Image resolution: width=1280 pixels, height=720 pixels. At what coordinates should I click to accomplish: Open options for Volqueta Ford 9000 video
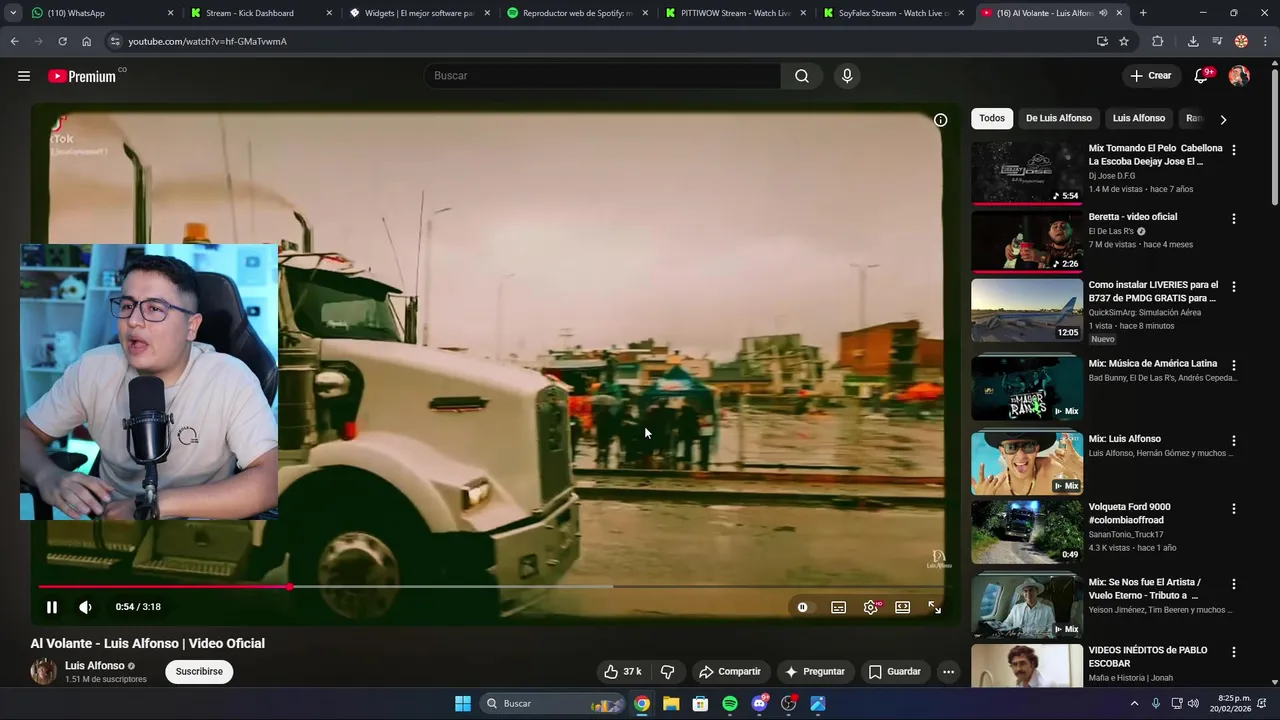click(x=1233, y=508)
